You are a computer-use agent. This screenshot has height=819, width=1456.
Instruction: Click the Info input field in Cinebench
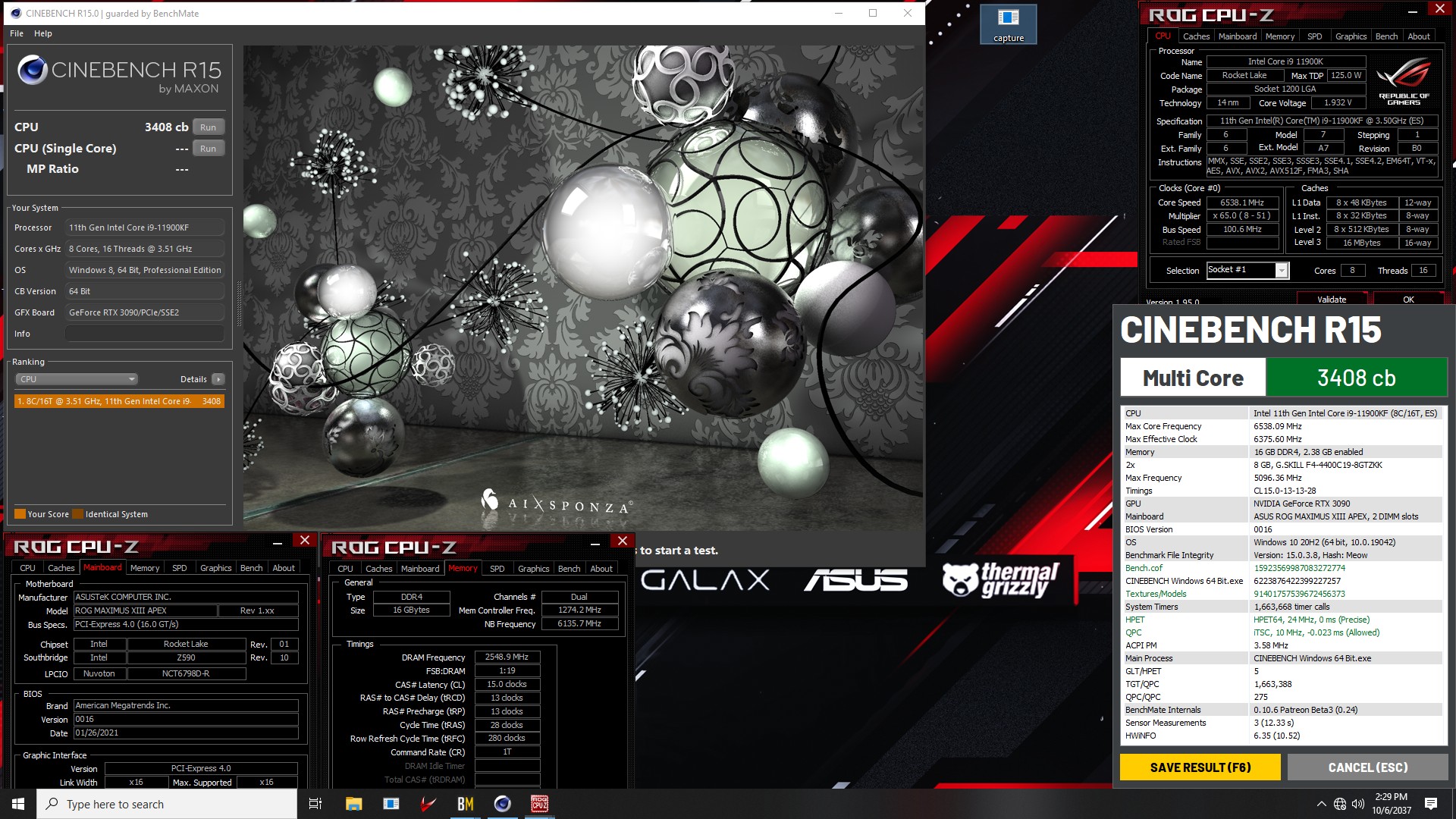click(x=144, y=334)
